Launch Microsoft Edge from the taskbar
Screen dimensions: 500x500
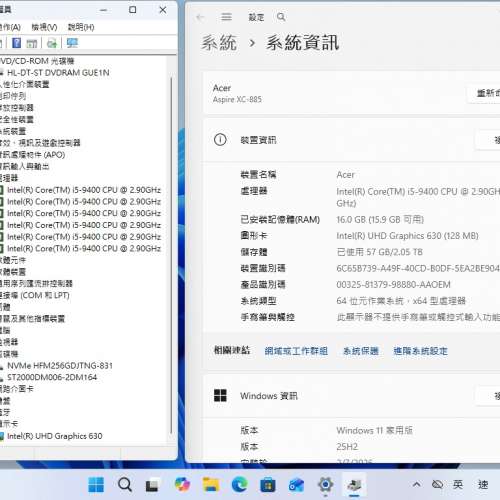tap(240, 484)
